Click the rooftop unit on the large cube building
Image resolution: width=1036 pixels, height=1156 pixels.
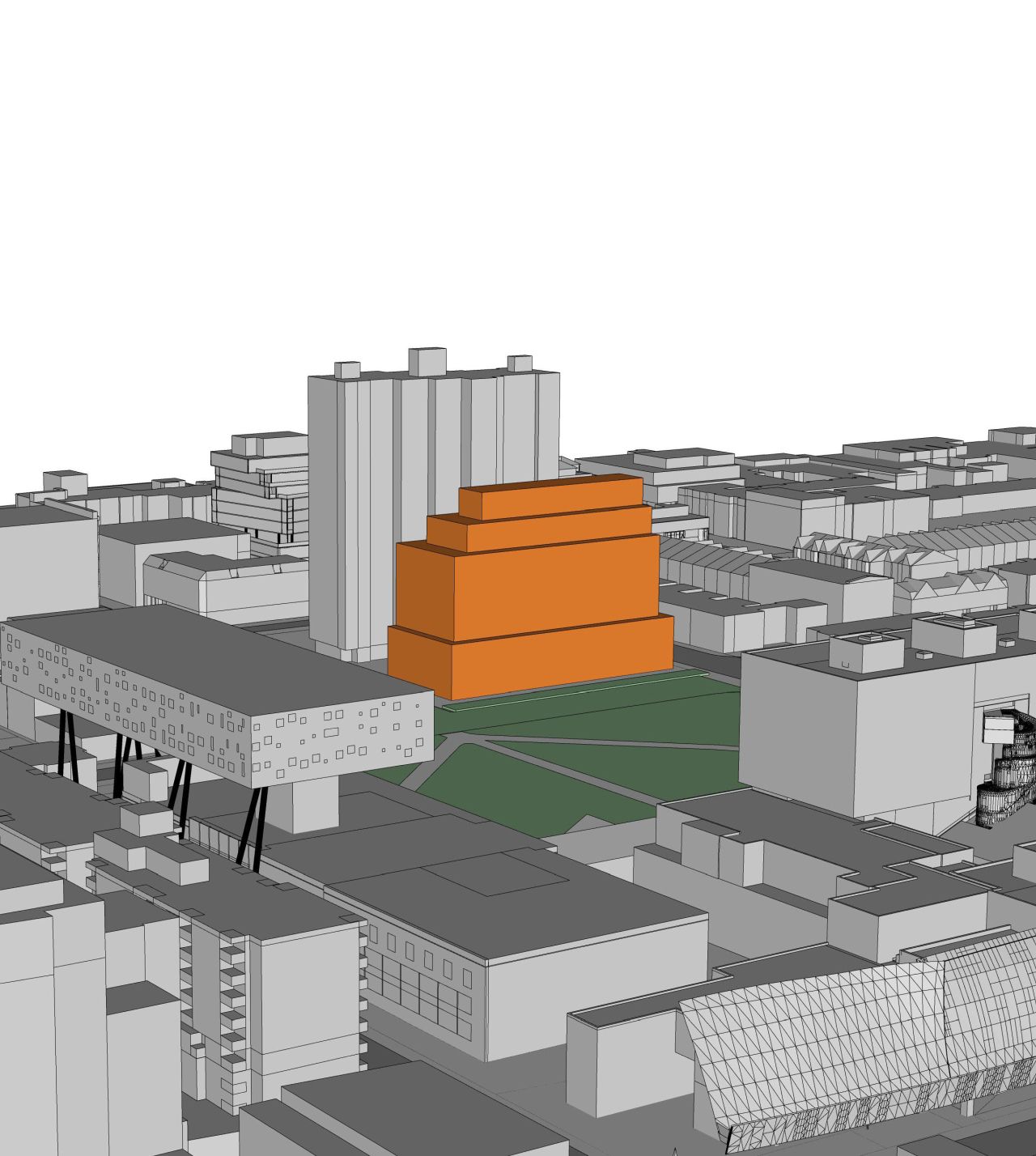(x=866, y=650)
